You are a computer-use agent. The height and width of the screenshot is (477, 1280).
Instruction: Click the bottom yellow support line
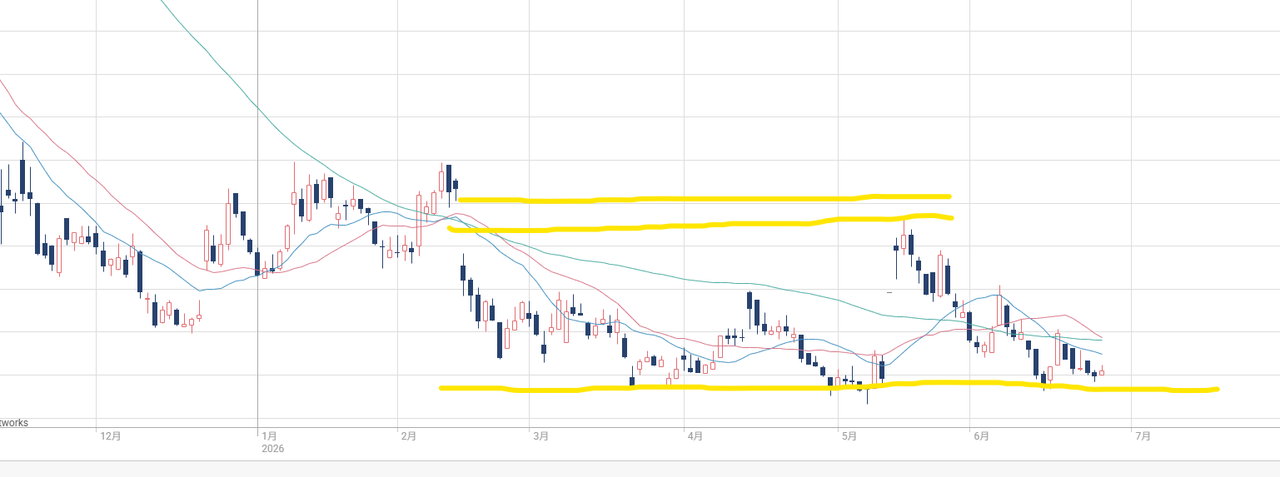(828, 386)
